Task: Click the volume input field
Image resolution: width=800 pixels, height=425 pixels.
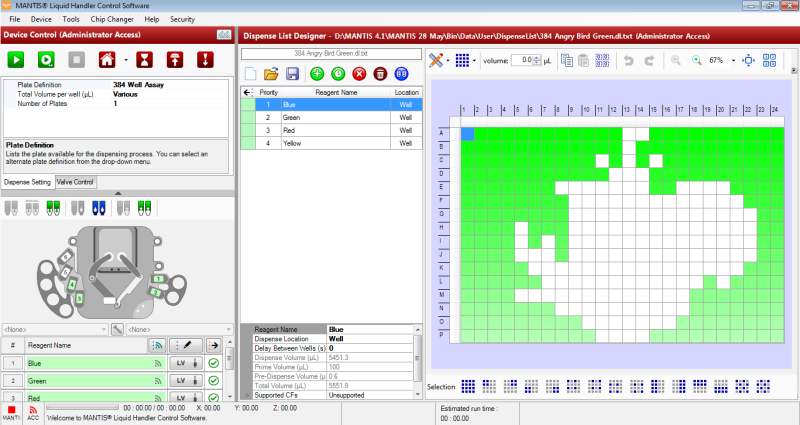Action: click(x=522, y=60)
